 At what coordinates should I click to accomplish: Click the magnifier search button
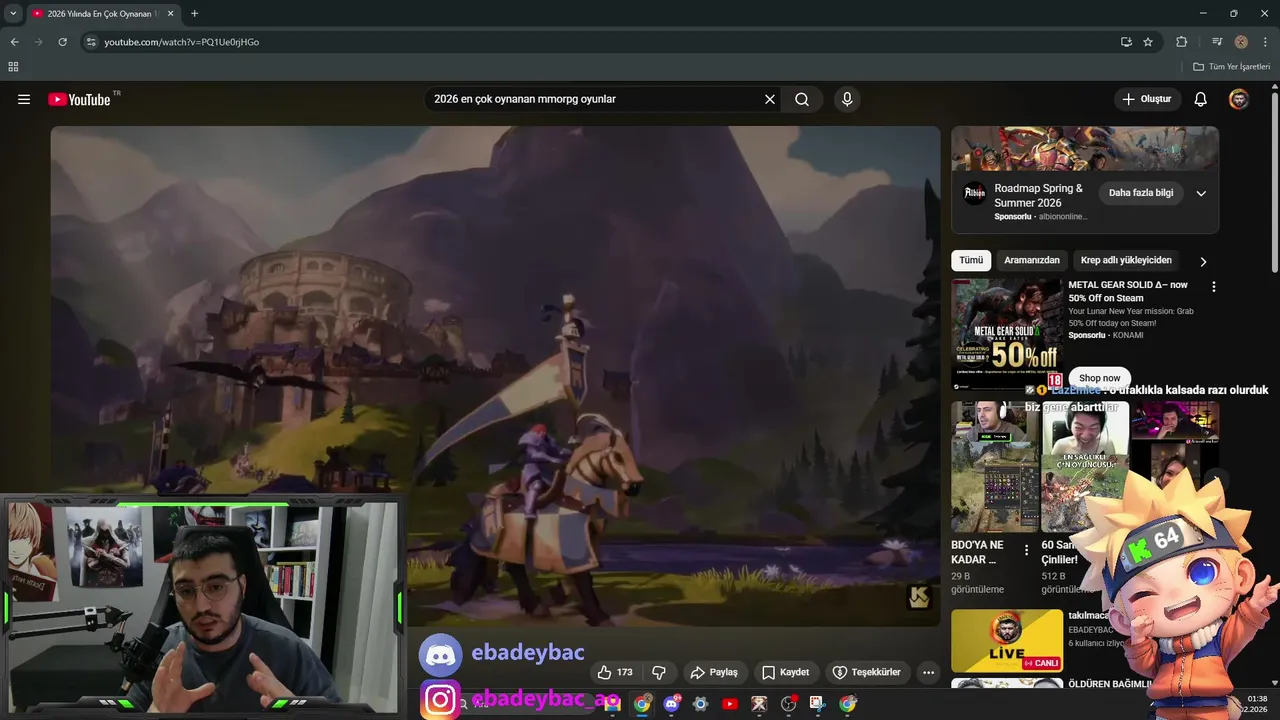point(802,99)
